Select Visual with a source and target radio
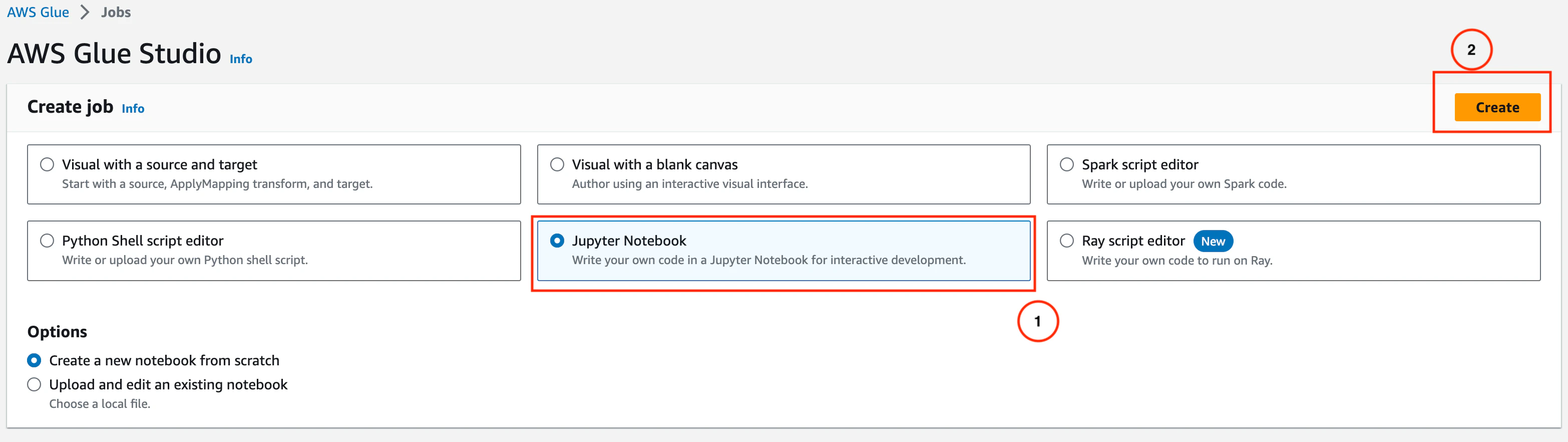 click(x=47, y=164)
